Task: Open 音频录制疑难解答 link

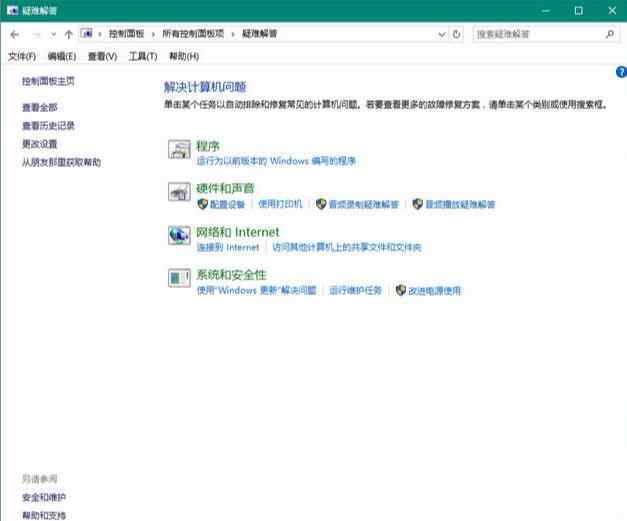Action: tap(364, 204)
